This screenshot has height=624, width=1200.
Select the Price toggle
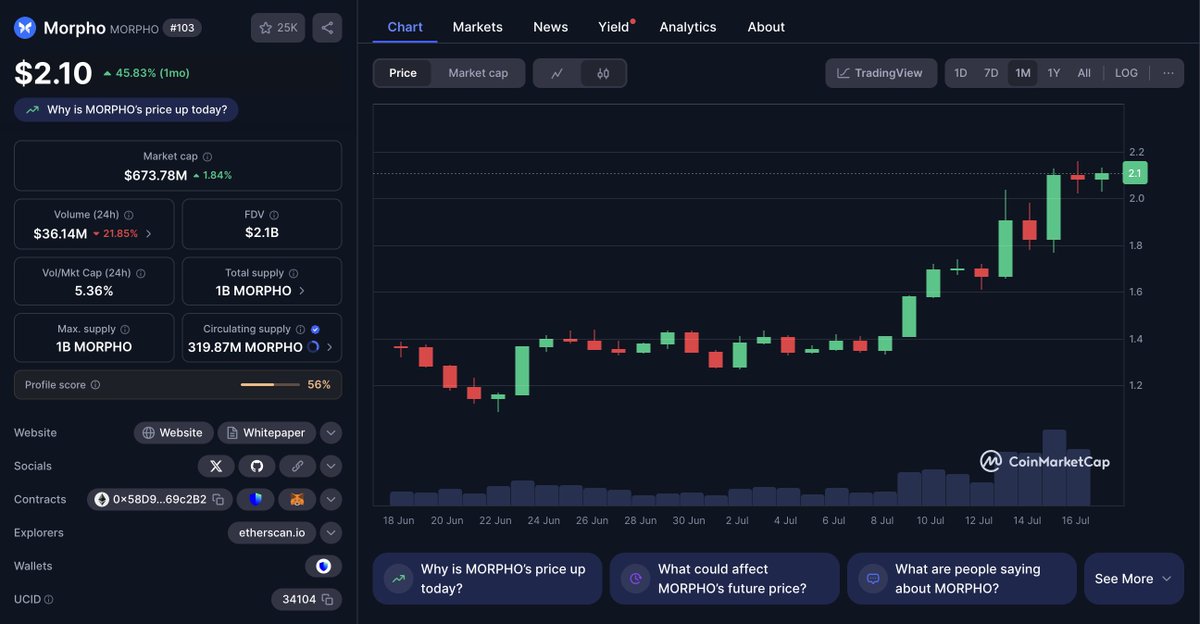point(403,73)
